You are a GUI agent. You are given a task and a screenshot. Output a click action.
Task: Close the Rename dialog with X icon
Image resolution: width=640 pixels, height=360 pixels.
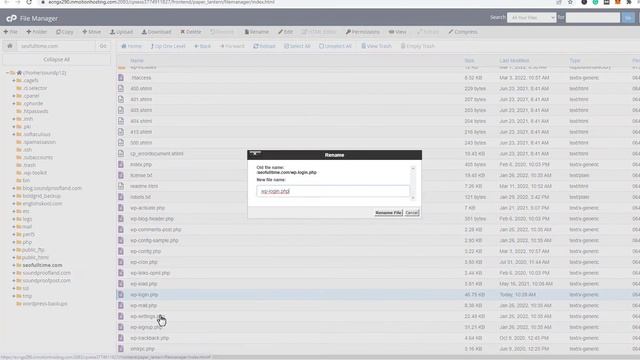255,153
